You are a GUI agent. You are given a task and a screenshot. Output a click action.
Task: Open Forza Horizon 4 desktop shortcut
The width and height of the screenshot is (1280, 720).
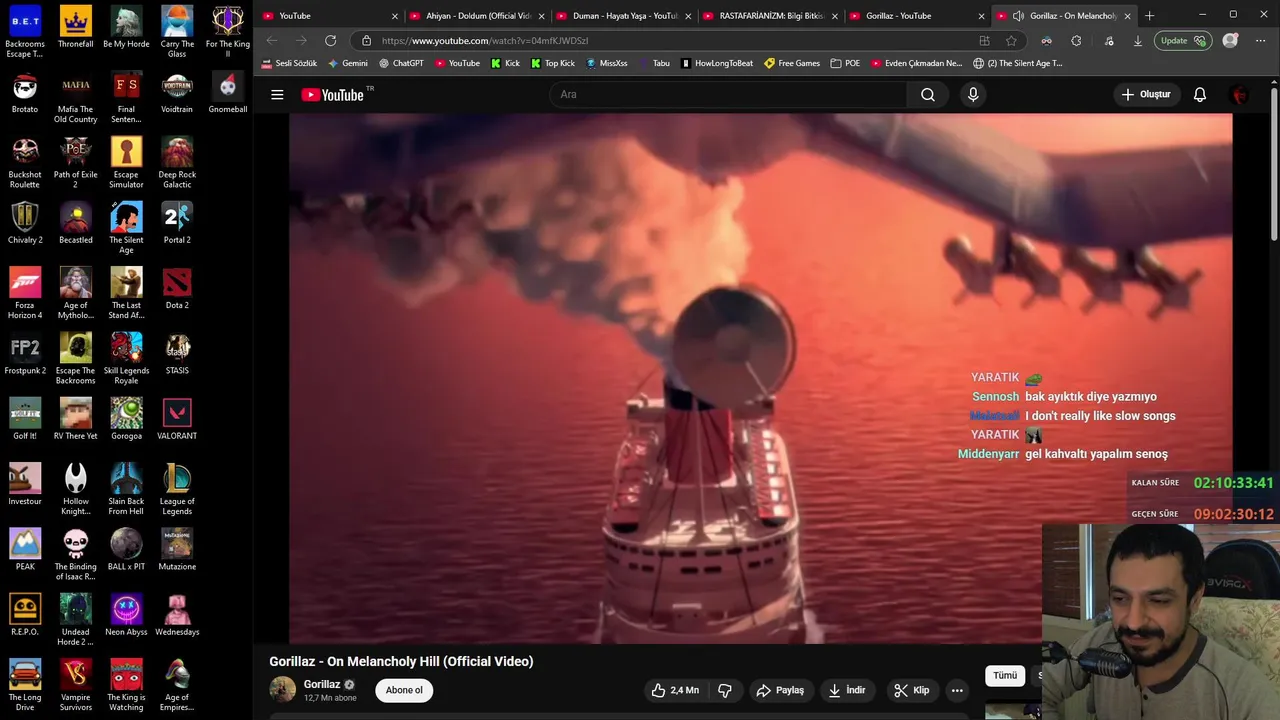tap(25, 294)
